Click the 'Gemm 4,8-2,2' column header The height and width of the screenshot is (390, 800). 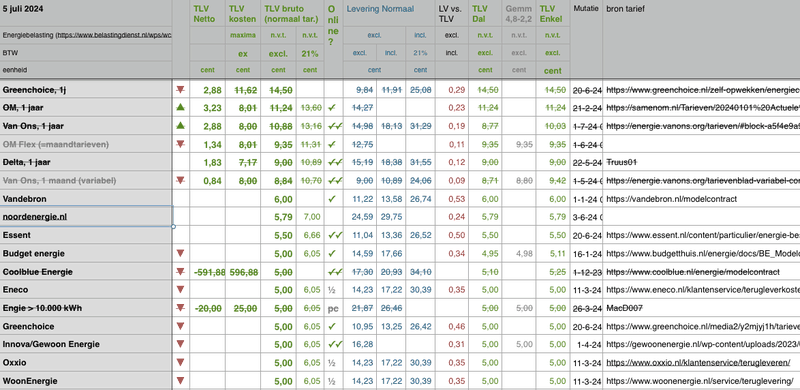[519, 14]
